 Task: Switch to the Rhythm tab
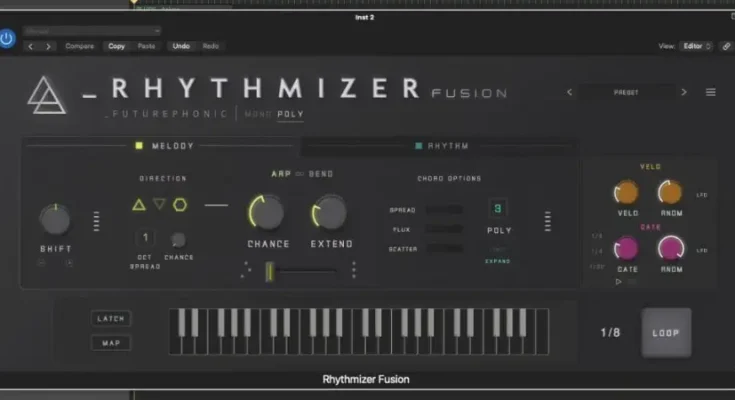coord(440,146)
